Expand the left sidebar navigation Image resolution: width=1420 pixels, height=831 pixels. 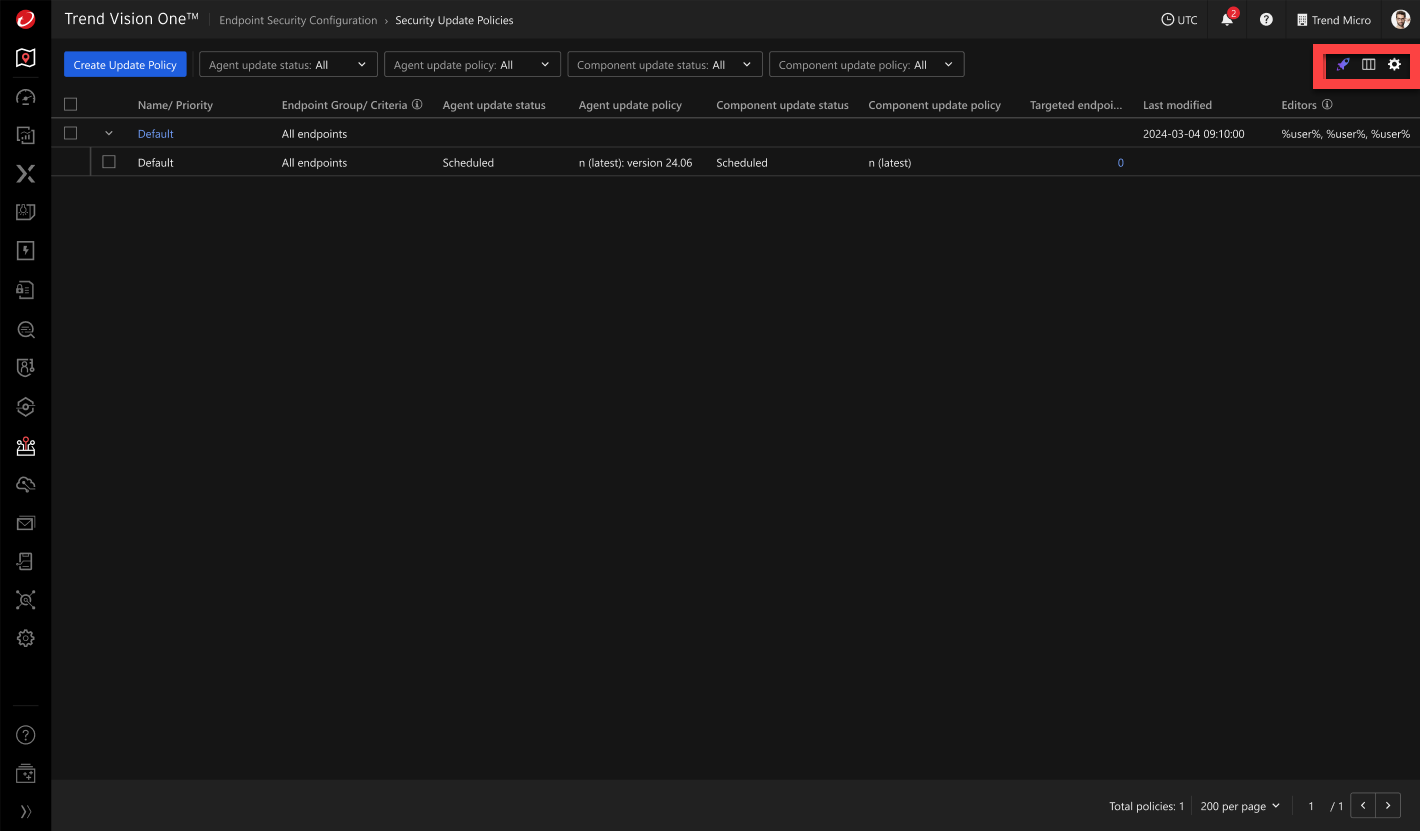click(26, 811)
